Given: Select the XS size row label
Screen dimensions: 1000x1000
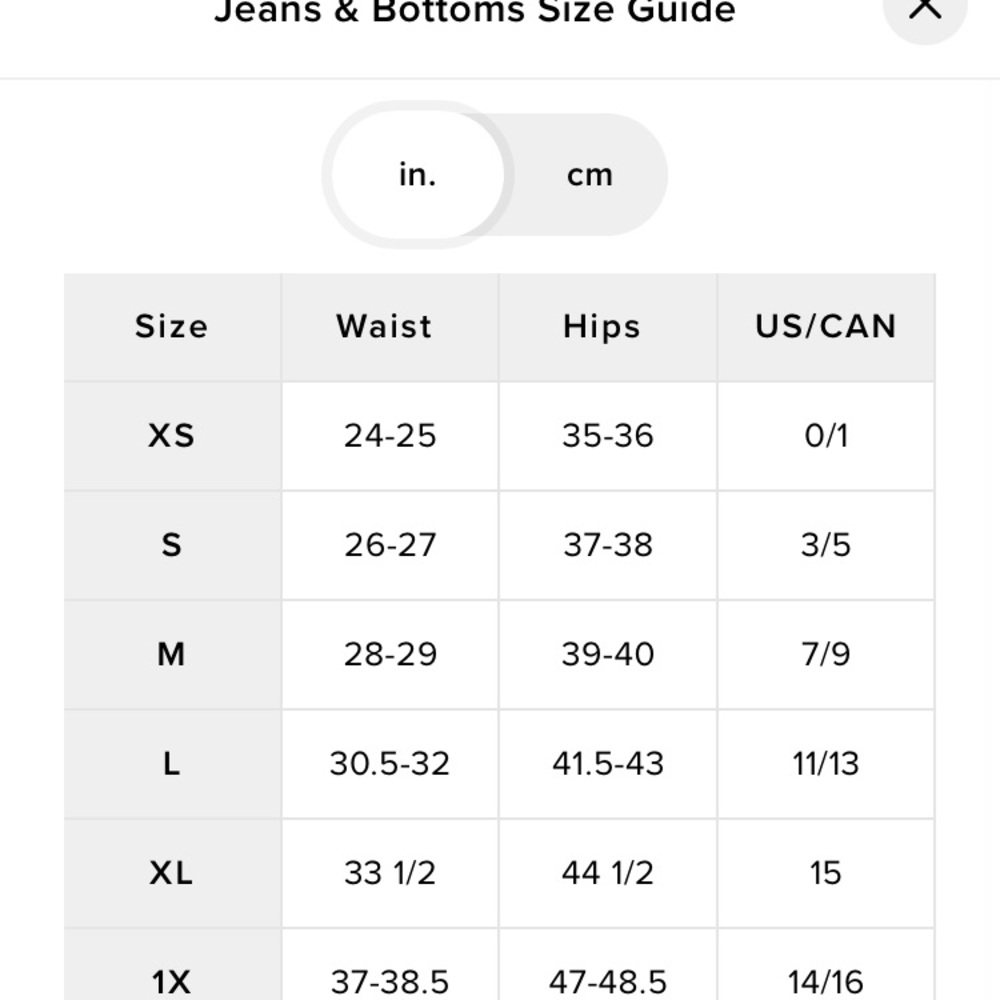Looking at the screenshot, I should coord(172,436).
